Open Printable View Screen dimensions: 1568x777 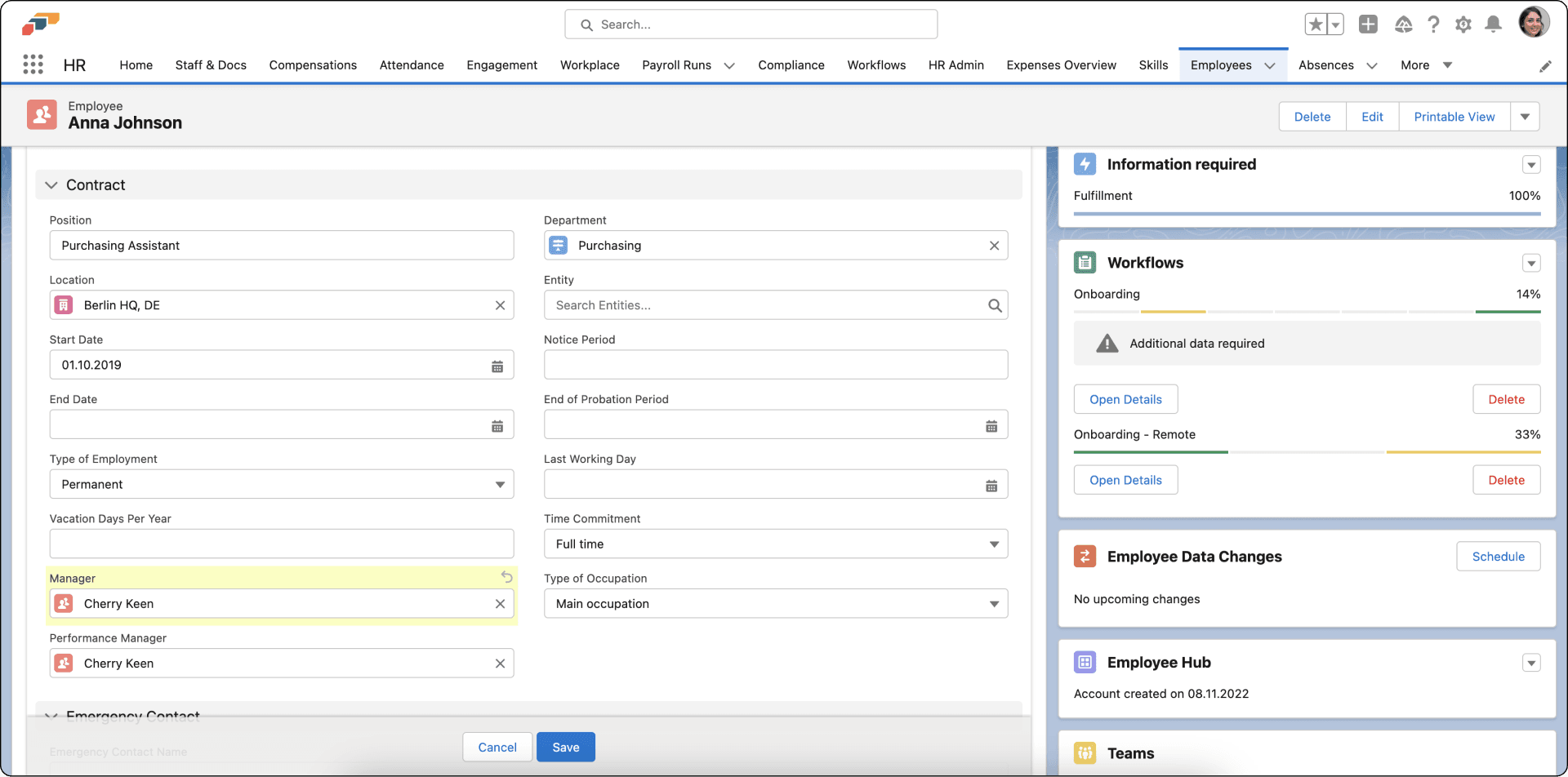click(x=1454, y=117)
